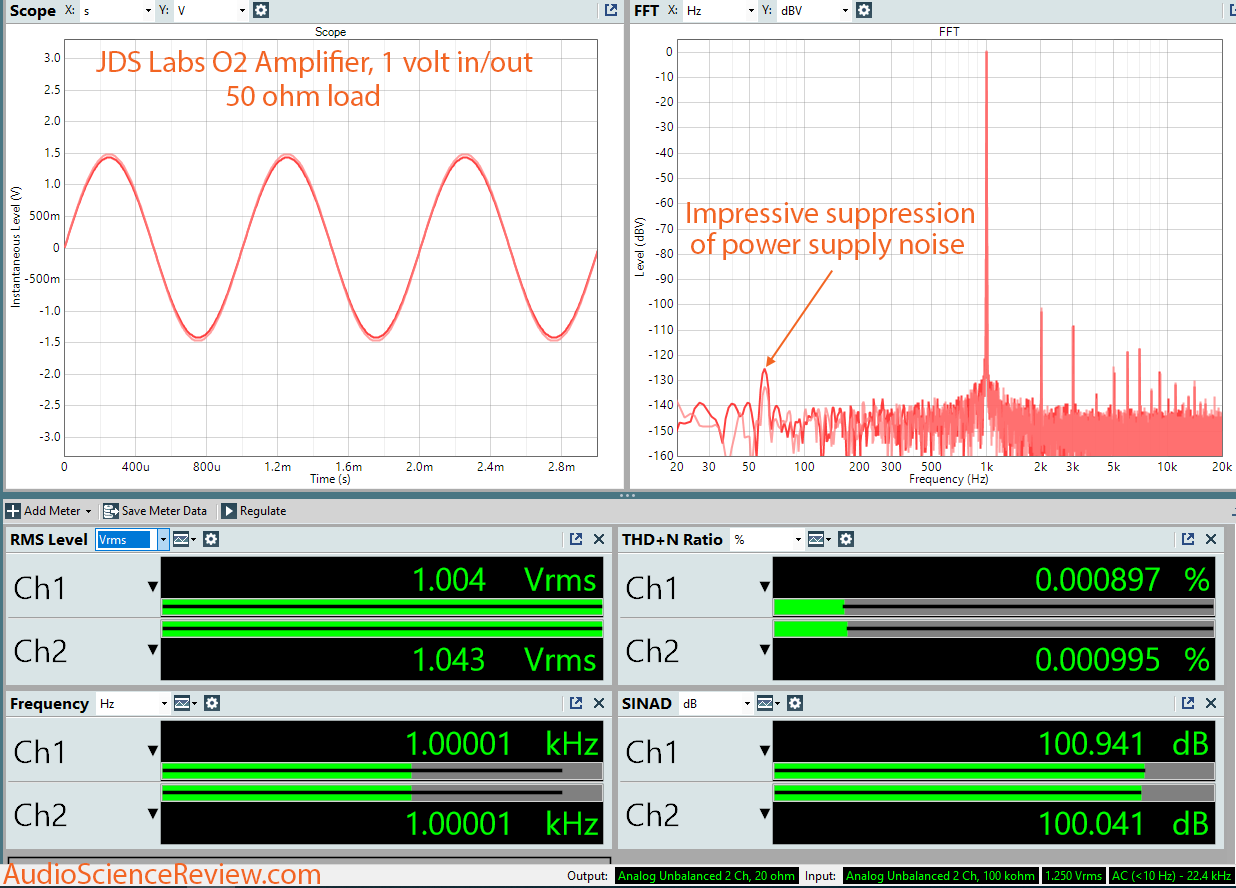Click the '1.250 Vrms' status entry
1236x888 pixels.
point(1073,876)
